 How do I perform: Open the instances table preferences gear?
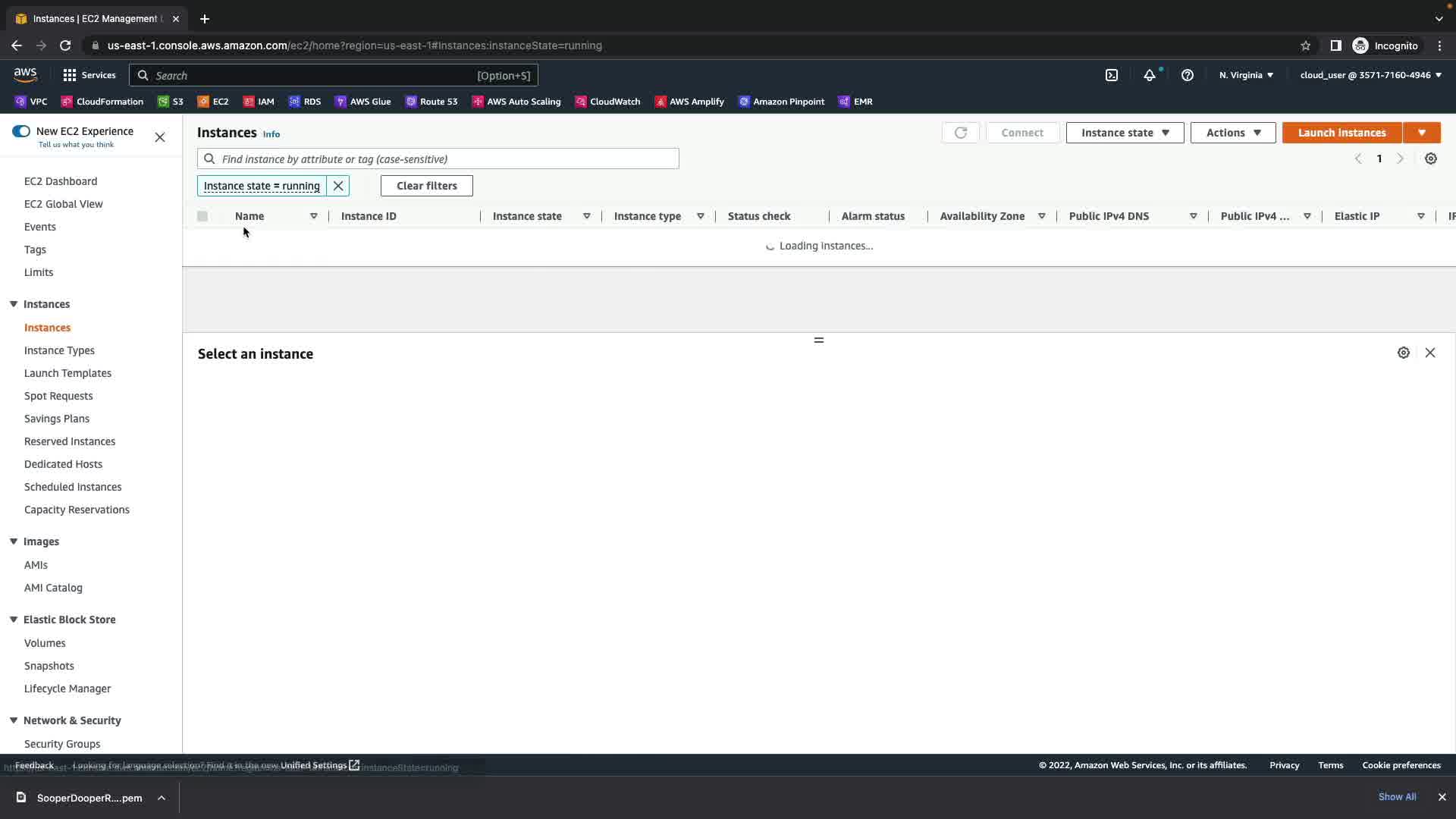tap(1430, 158)
